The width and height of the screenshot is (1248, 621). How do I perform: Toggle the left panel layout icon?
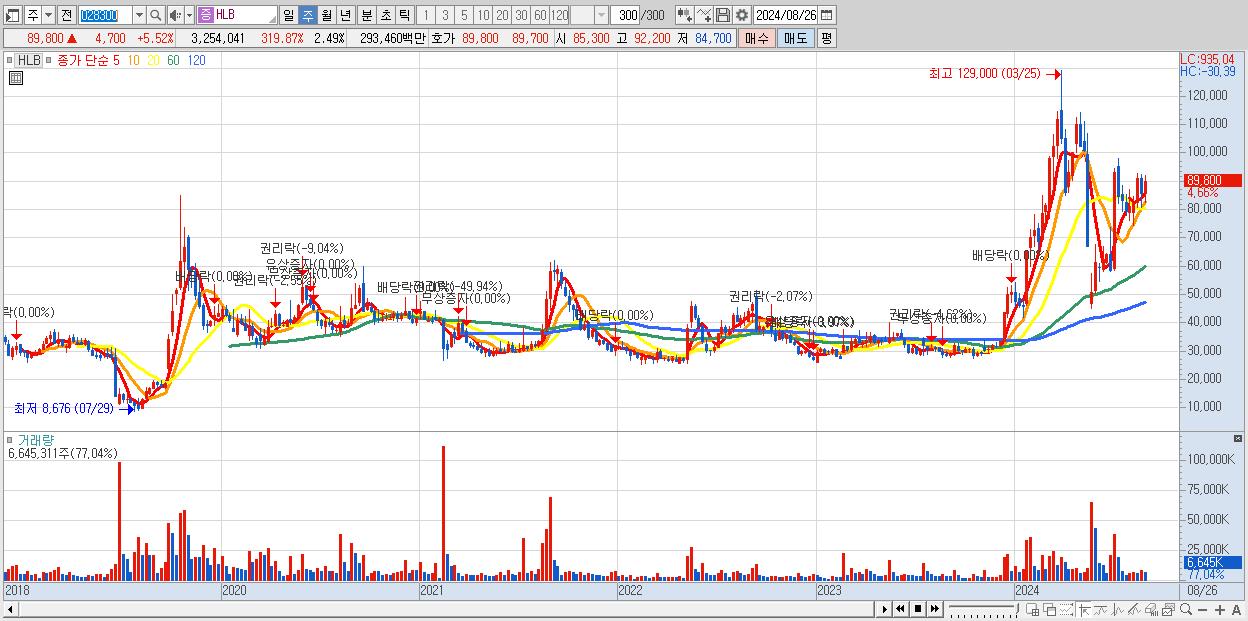(13, 15)
